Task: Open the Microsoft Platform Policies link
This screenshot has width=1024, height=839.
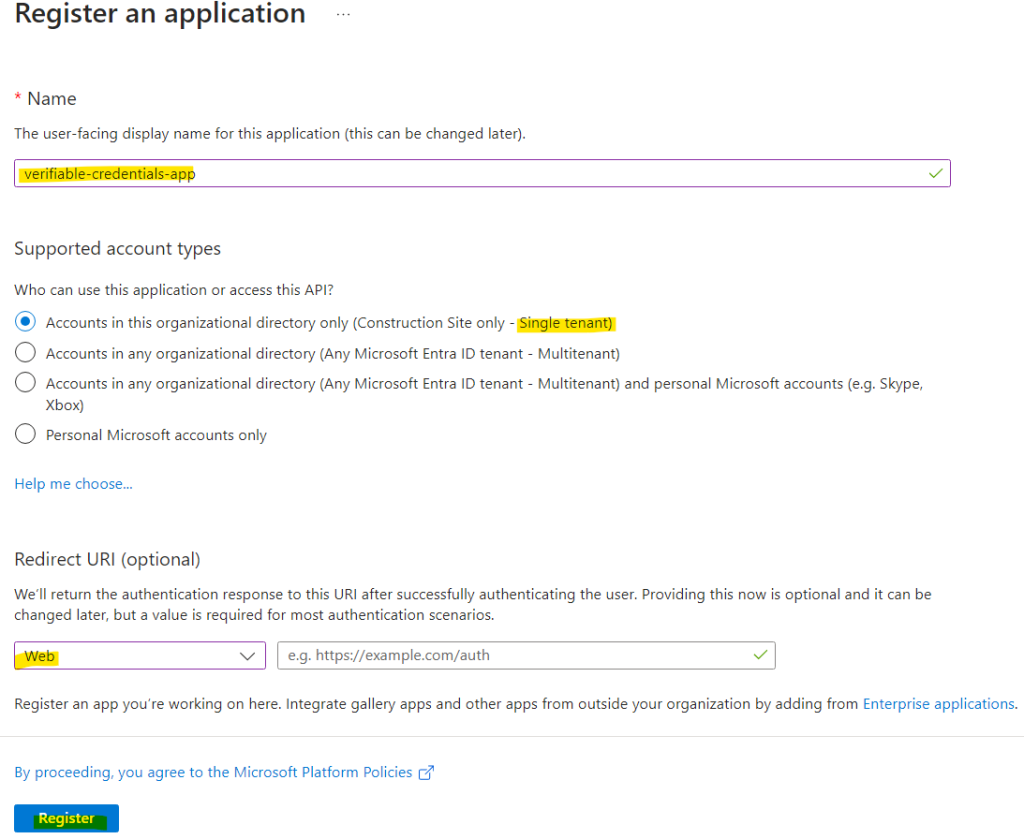Action: point(214,772)
